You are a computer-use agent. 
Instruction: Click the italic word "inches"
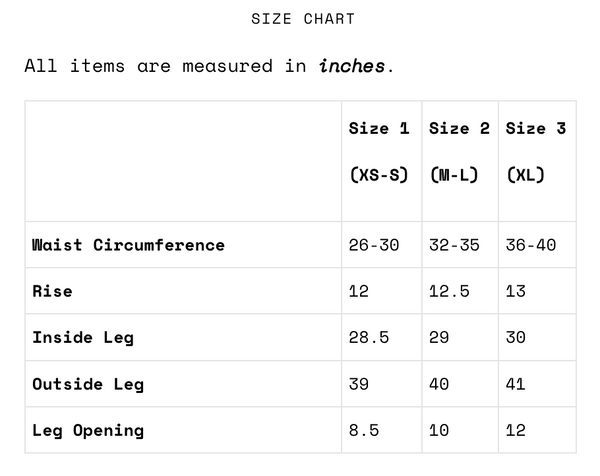(353, 66)
